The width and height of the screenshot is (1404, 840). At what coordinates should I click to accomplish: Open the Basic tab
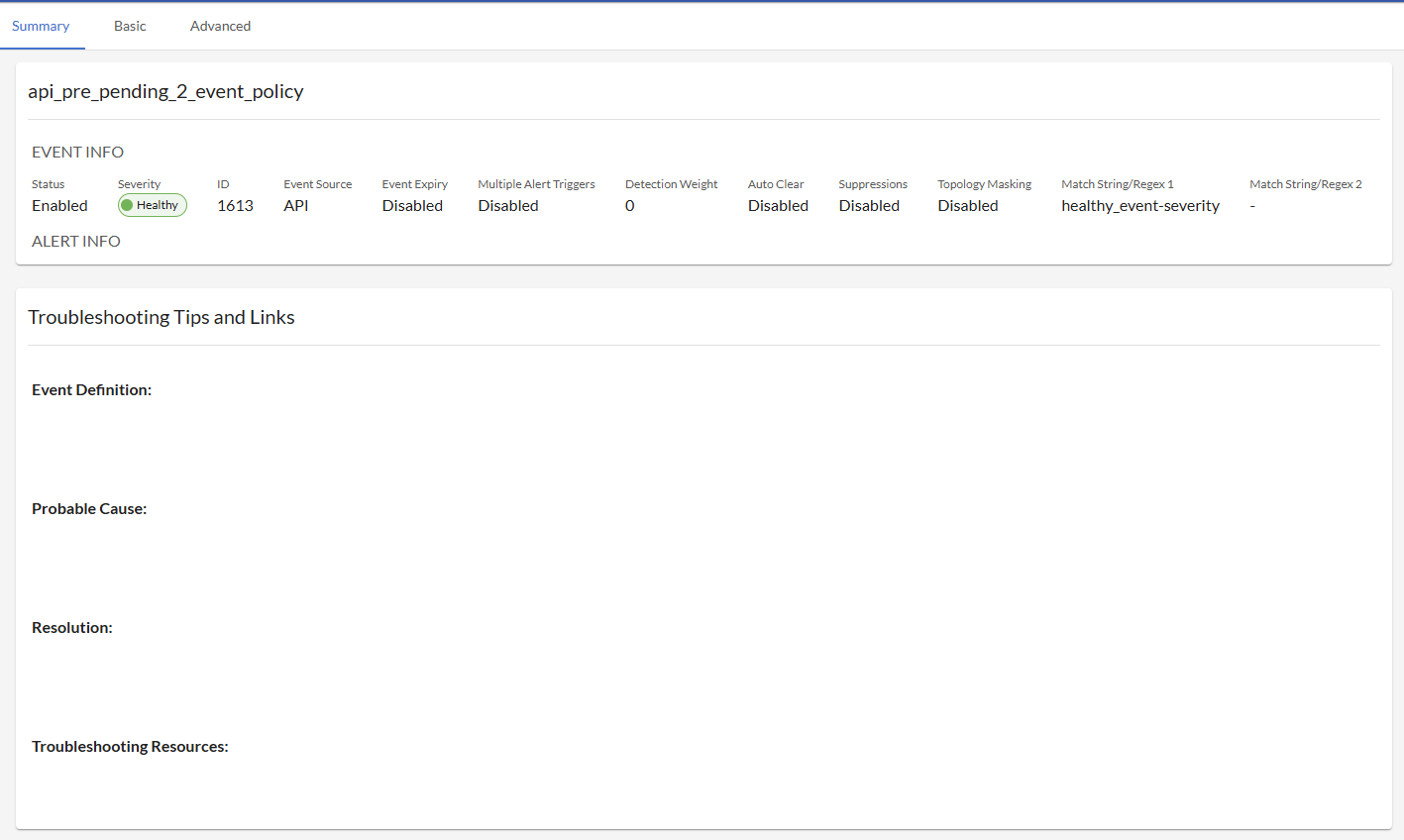pos(130,26)
